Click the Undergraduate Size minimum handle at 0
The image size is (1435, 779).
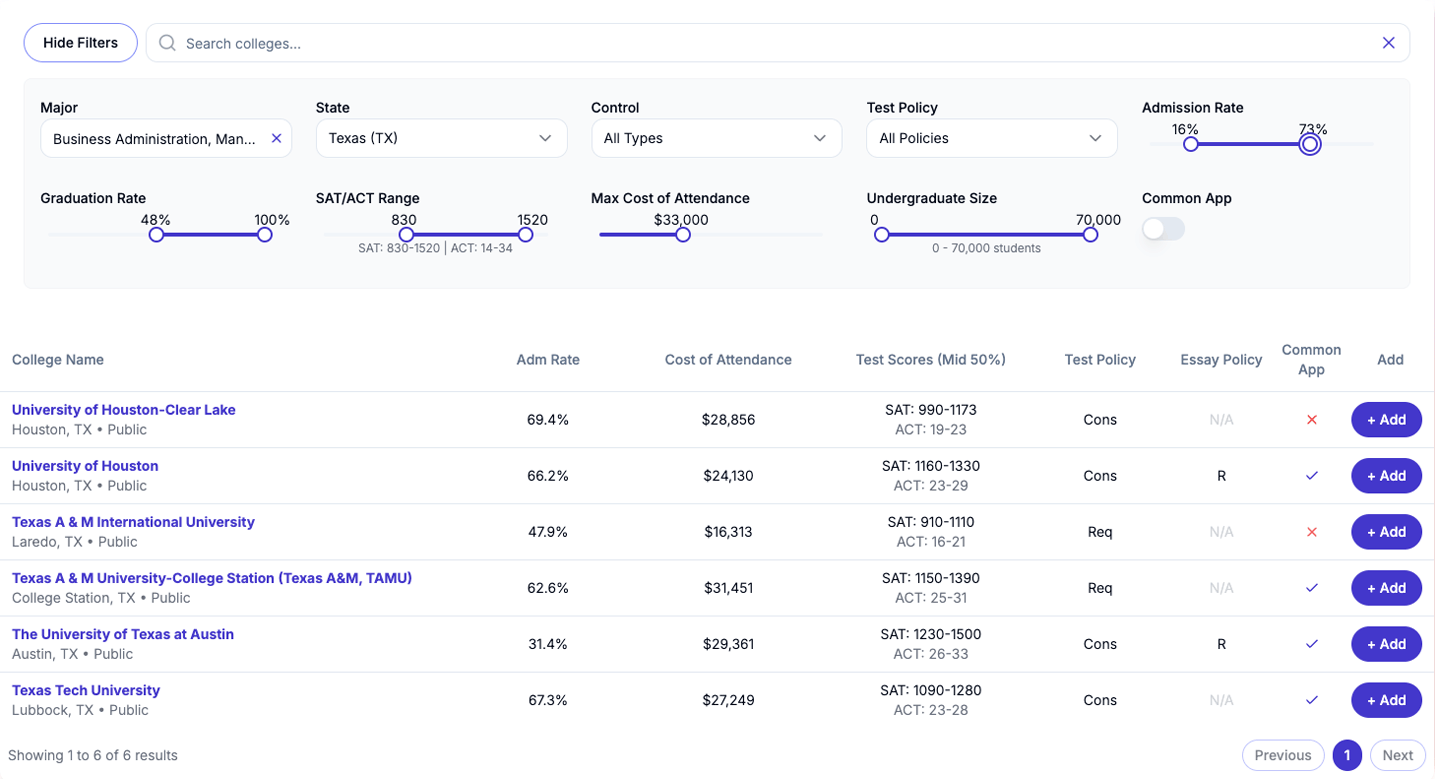point(881,235)
